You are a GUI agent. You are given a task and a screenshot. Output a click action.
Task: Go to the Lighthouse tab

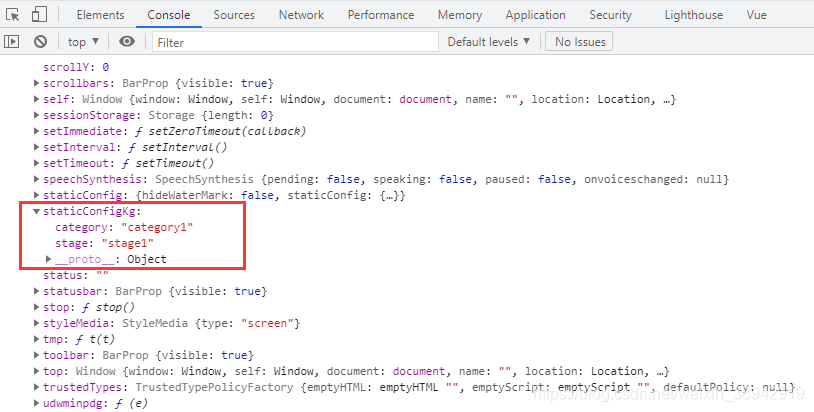point(693,15)
